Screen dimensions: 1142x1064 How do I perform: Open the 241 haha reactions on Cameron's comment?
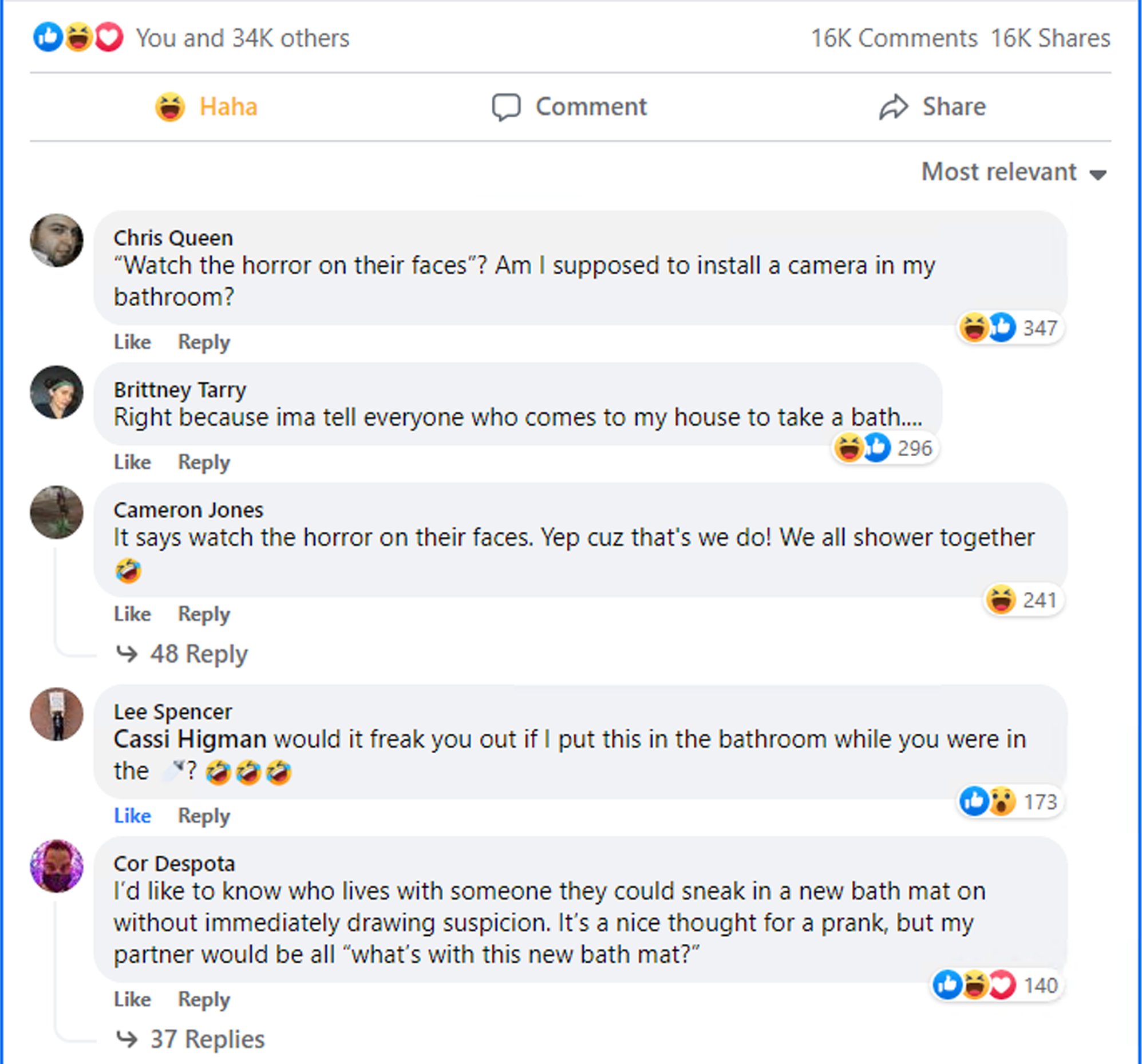pos(1022,600)
